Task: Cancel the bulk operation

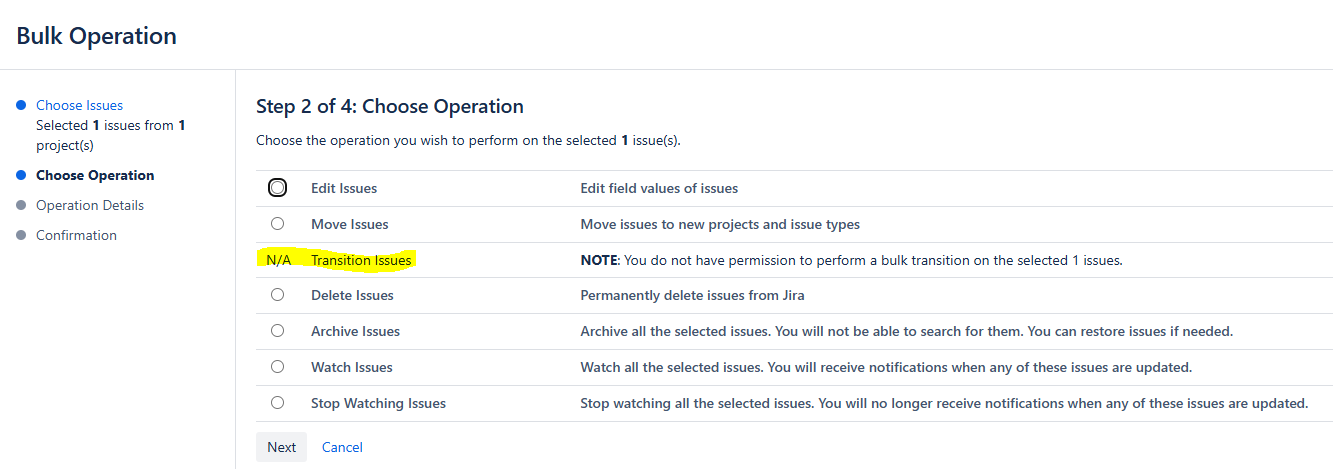Action: [x=342, y=447]
